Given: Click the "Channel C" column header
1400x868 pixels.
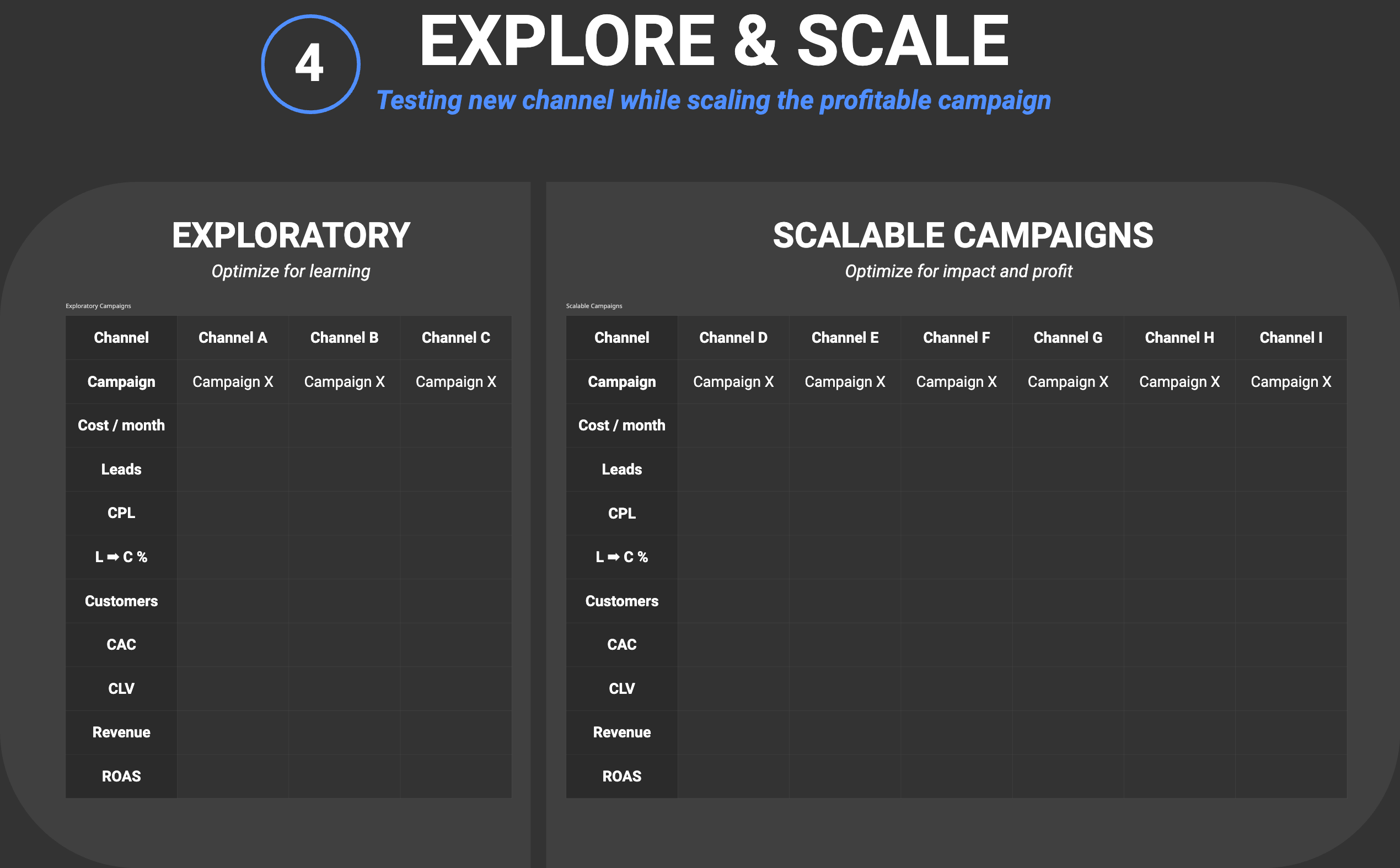Looking at the screenshot, I should point(455,337).
